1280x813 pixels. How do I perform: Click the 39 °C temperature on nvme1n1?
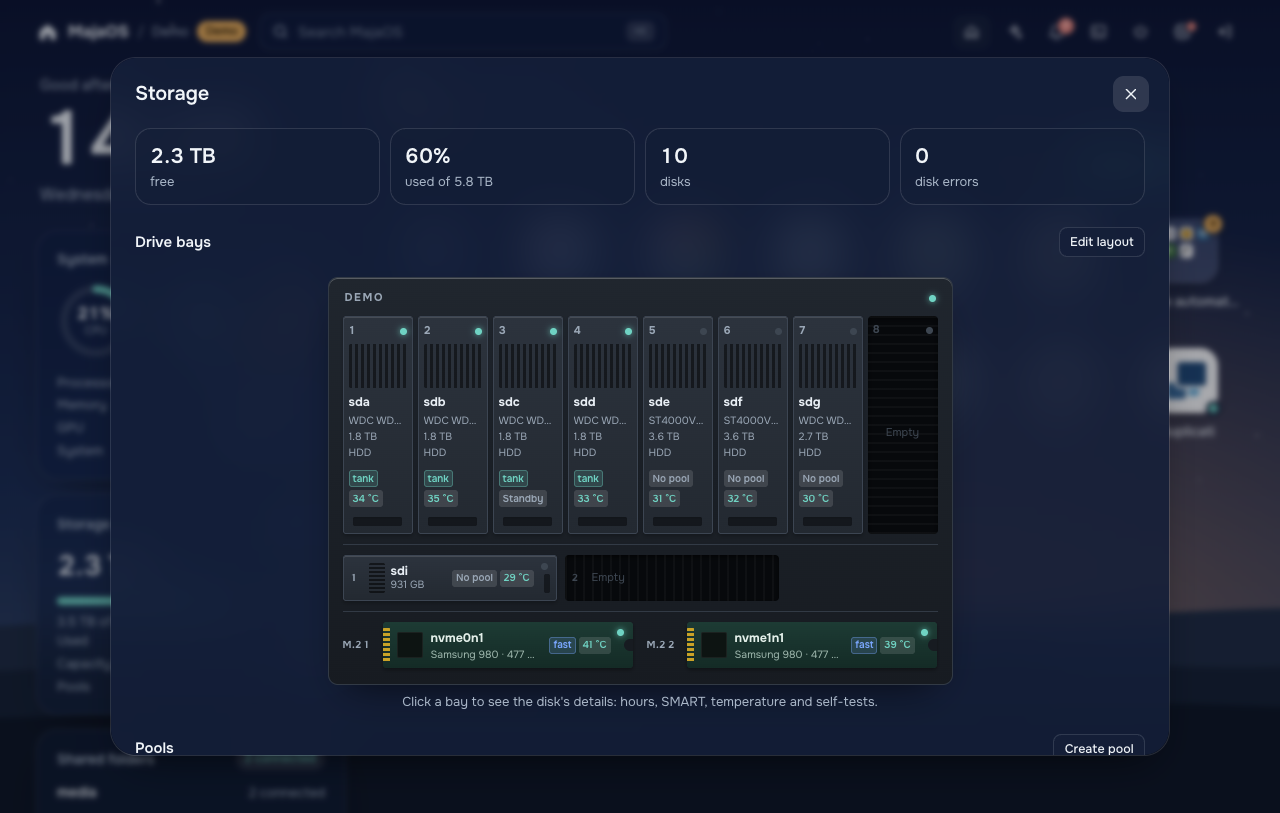click(x=897, y=645)
